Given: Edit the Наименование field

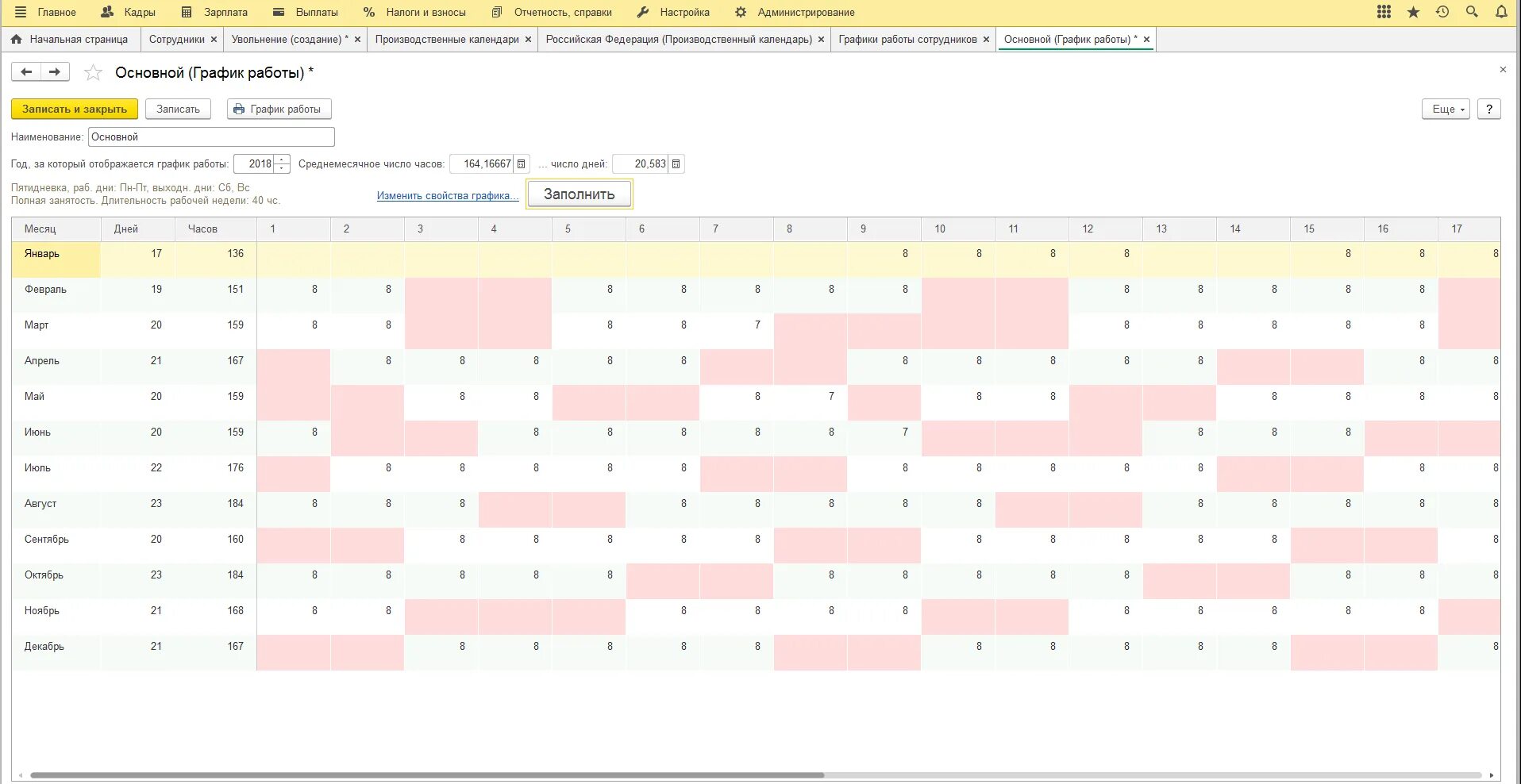Looking at the screenshot, I should (x=211, y=137).
